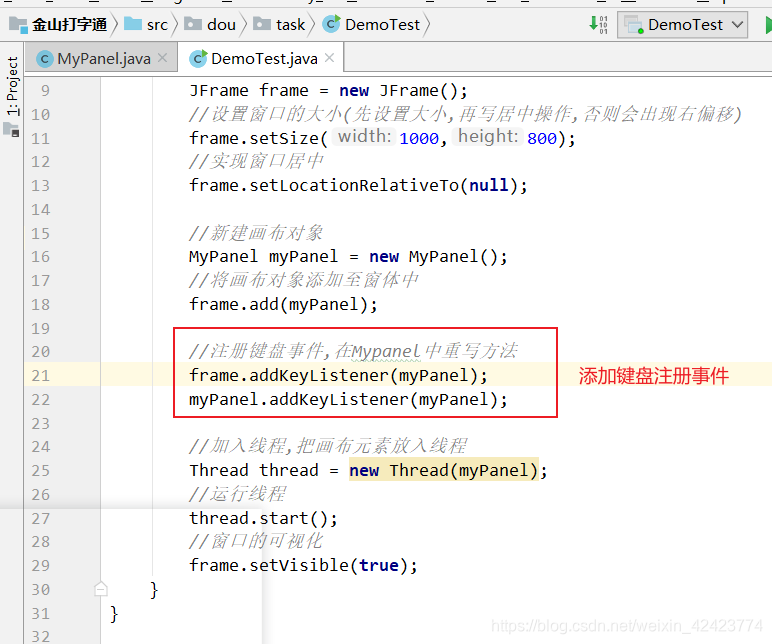Screen dimensions: 772x644
Task: Click the highlighted new Thread(myPanel) expression
Action: (444, 470)
